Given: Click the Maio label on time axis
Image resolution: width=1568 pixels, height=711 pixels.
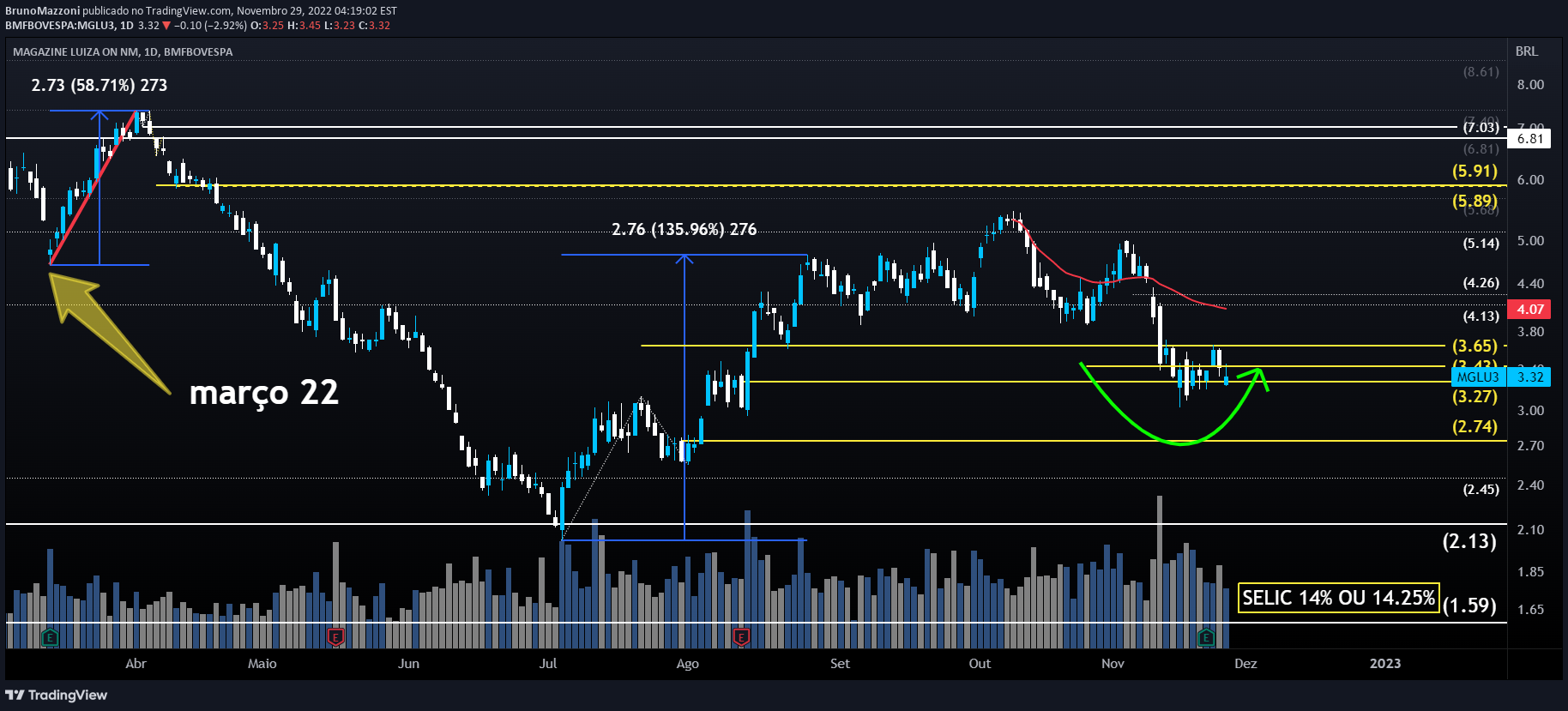Looking at the screenshot, I should coord(262,664).
